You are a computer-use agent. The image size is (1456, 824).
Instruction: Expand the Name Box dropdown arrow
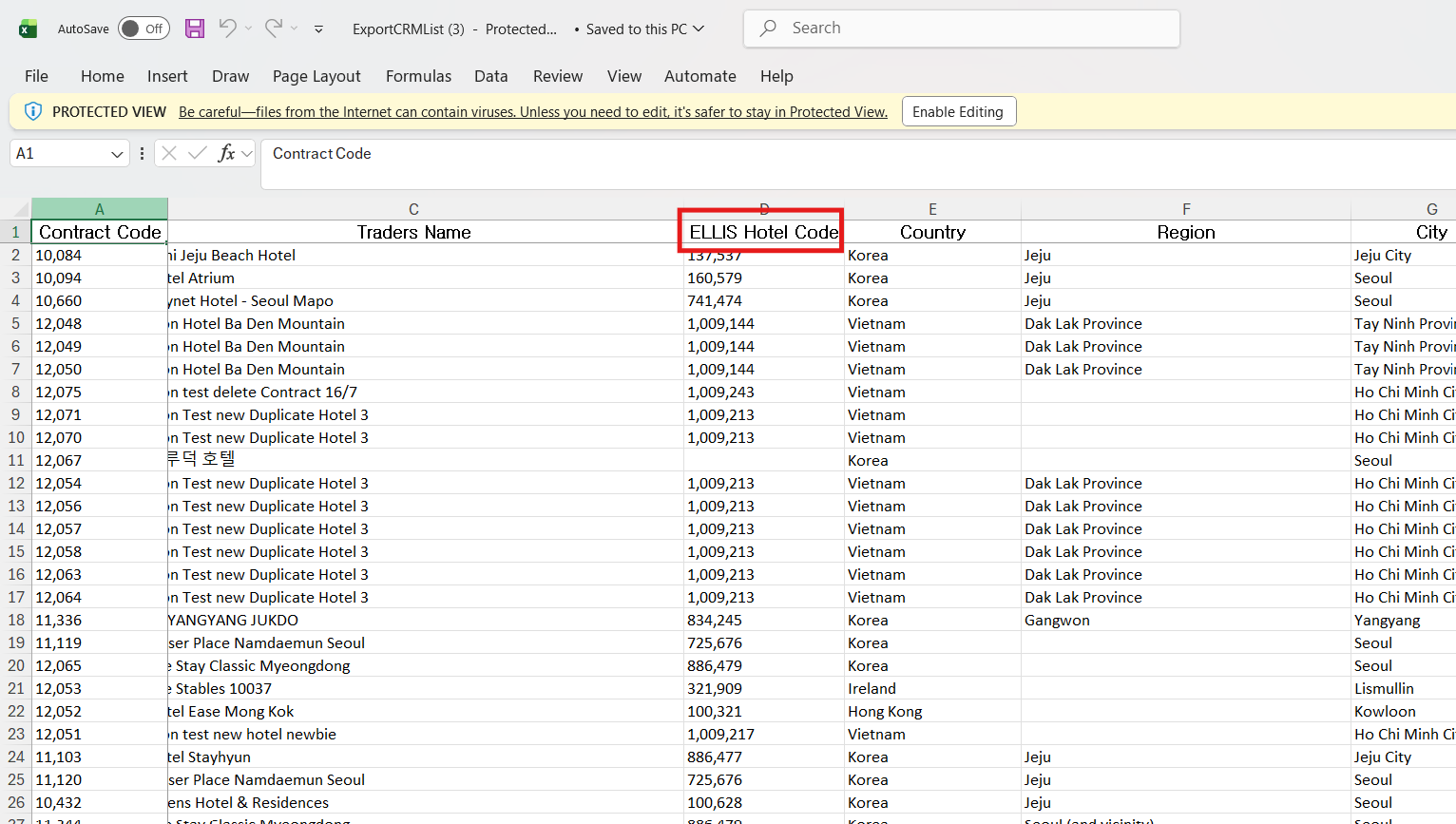[x=117, y=154]
